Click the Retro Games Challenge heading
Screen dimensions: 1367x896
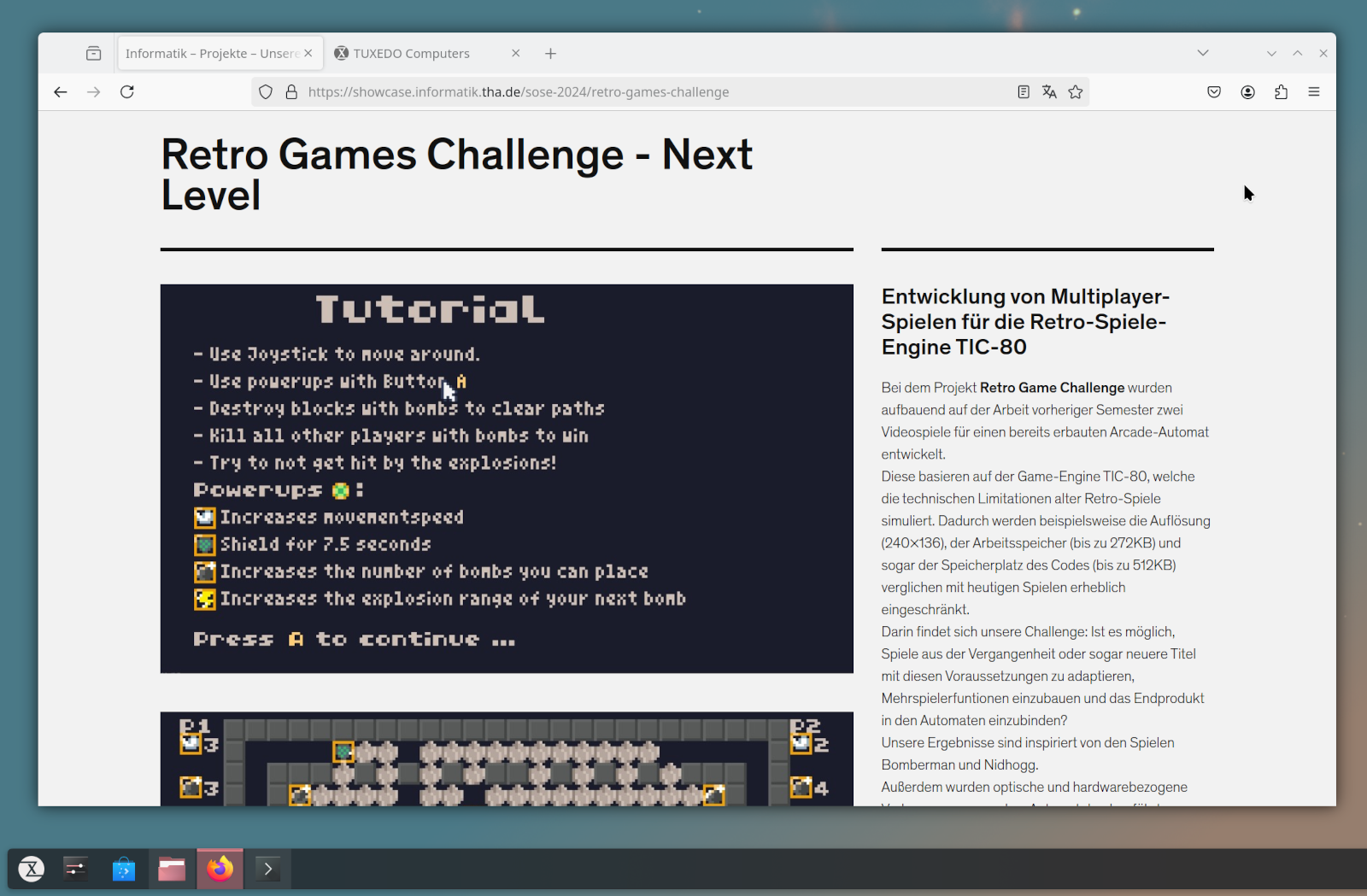457,174
